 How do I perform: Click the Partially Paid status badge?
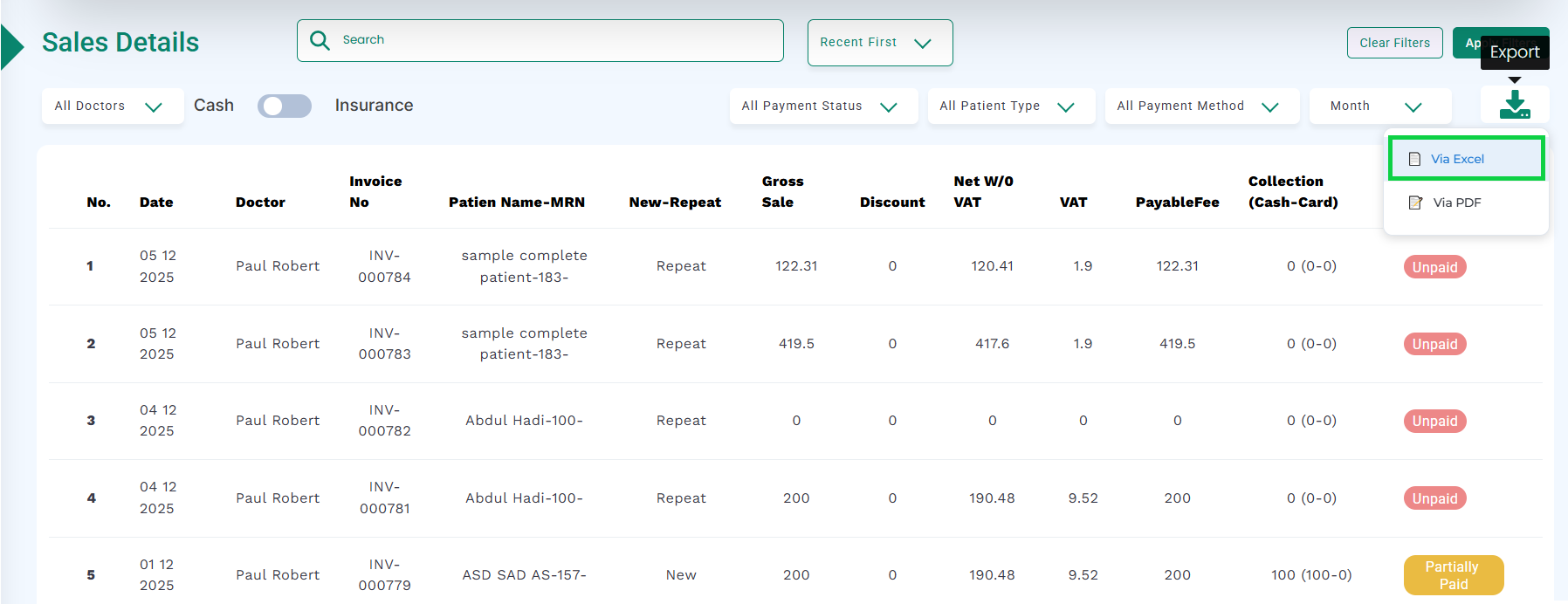point(1453,575)
